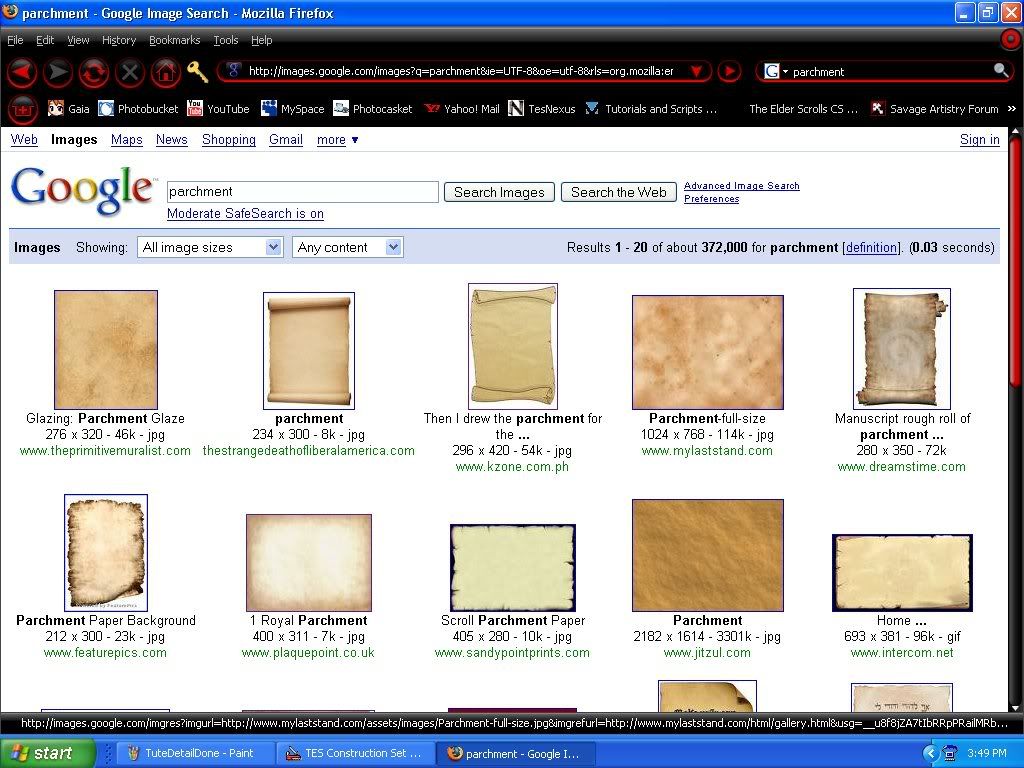Open Advanced Image Search link
Image resolution: width=1024 pixels, height=768 pixels.
click(x=742, y=186)
